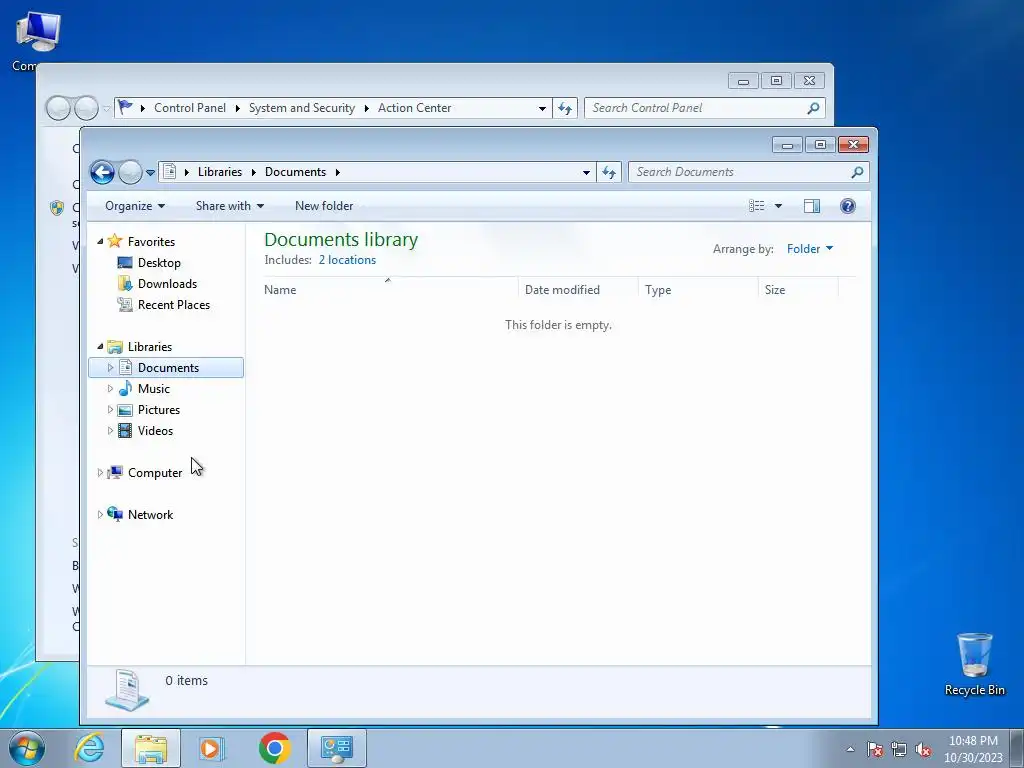Click Action Center flag in system tray

click(875, 750)
